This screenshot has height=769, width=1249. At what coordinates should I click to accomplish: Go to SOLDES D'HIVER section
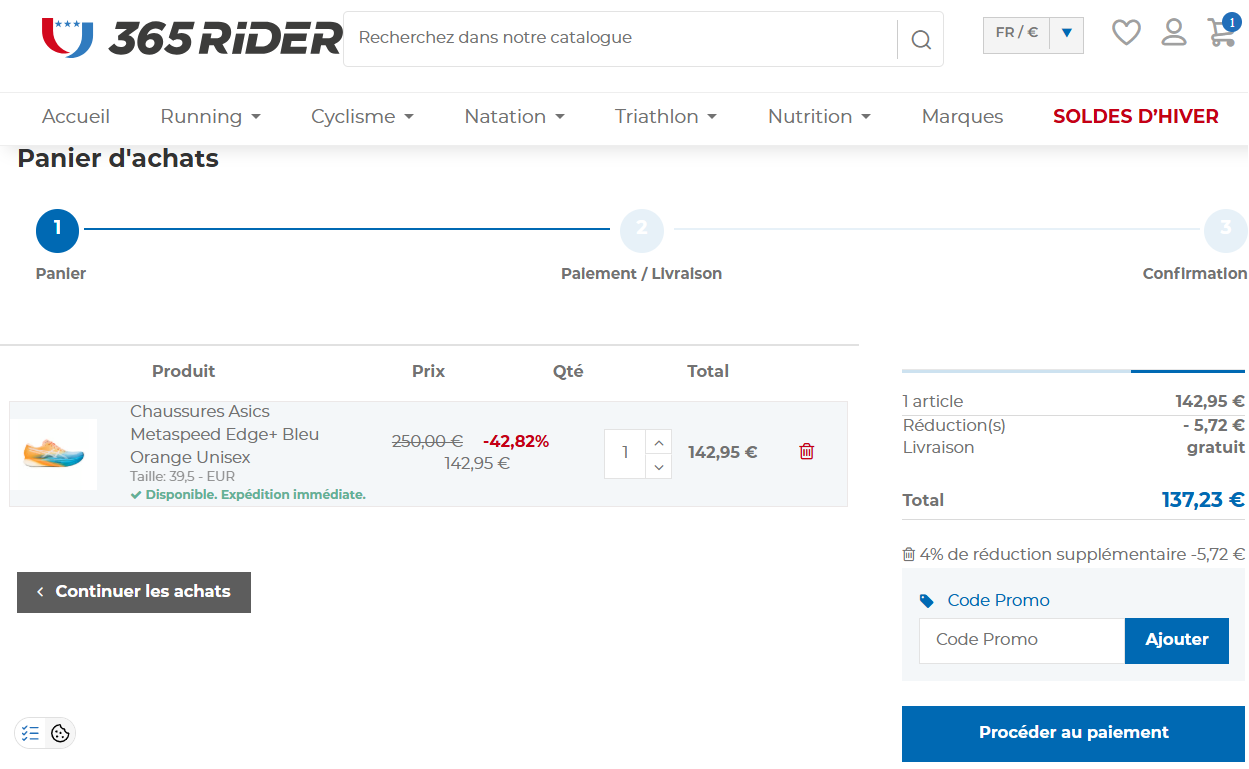click(x=1135, y=117)
